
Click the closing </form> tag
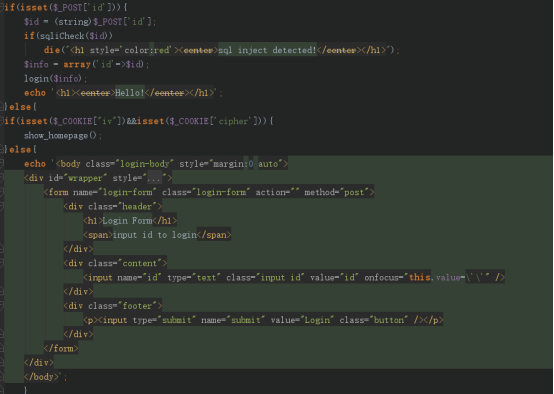61,349
